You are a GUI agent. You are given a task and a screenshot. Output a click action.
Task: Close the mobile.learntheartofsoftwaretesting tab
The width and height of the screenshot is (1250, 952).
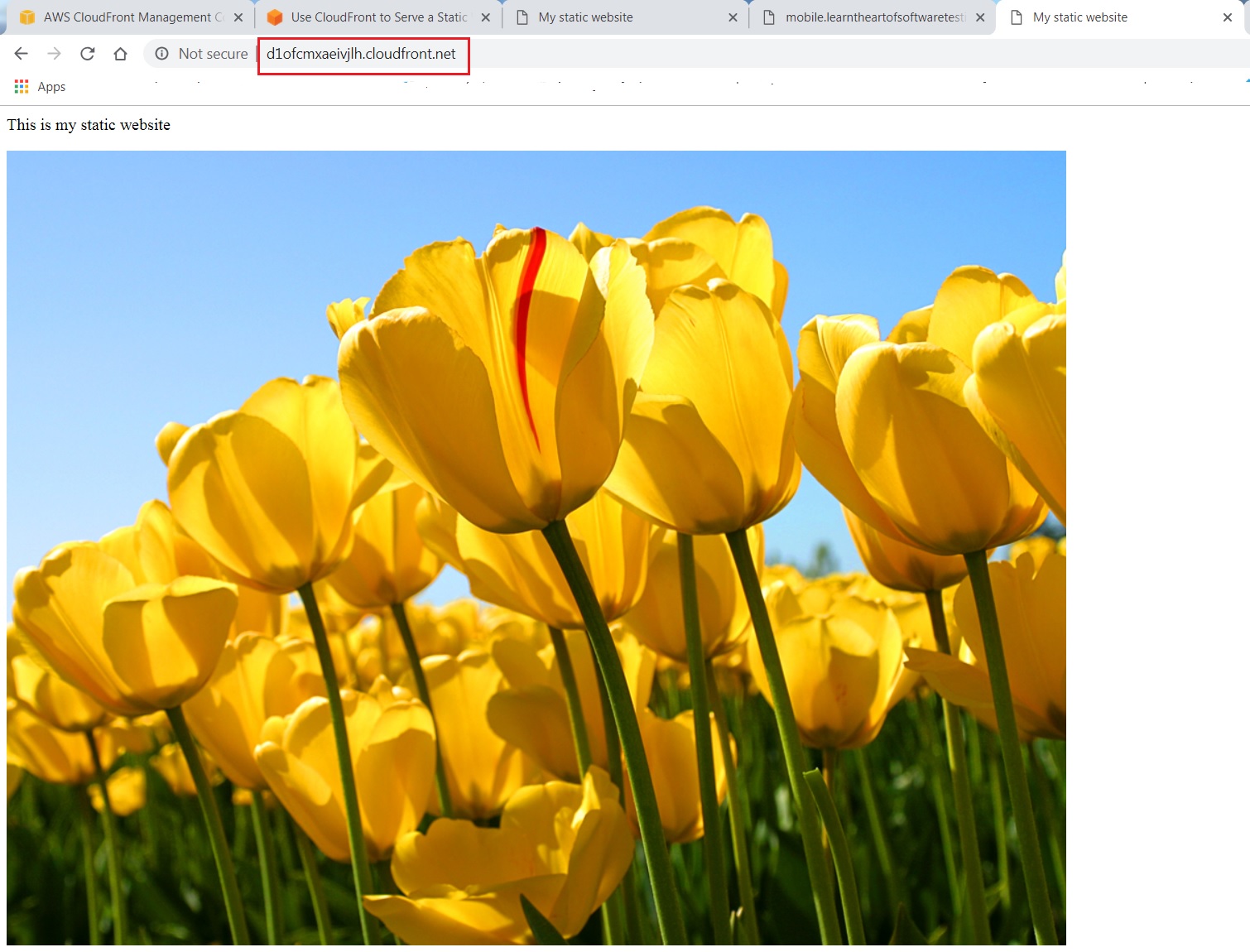[x=980, y=17]
